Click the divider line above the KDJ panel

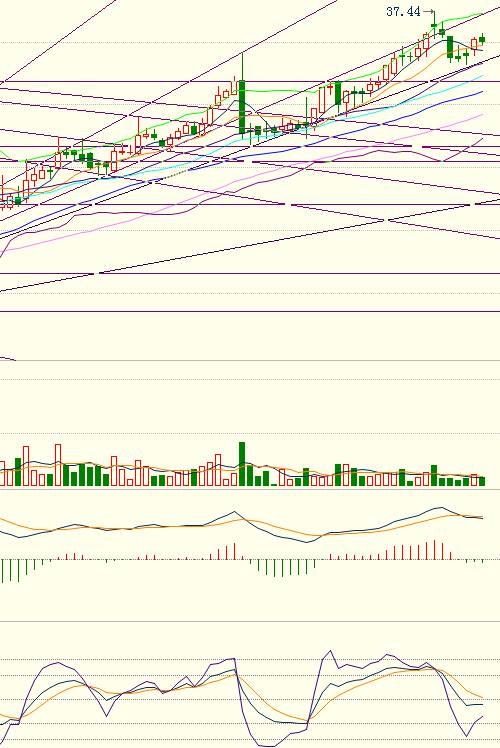click(250, 621)
